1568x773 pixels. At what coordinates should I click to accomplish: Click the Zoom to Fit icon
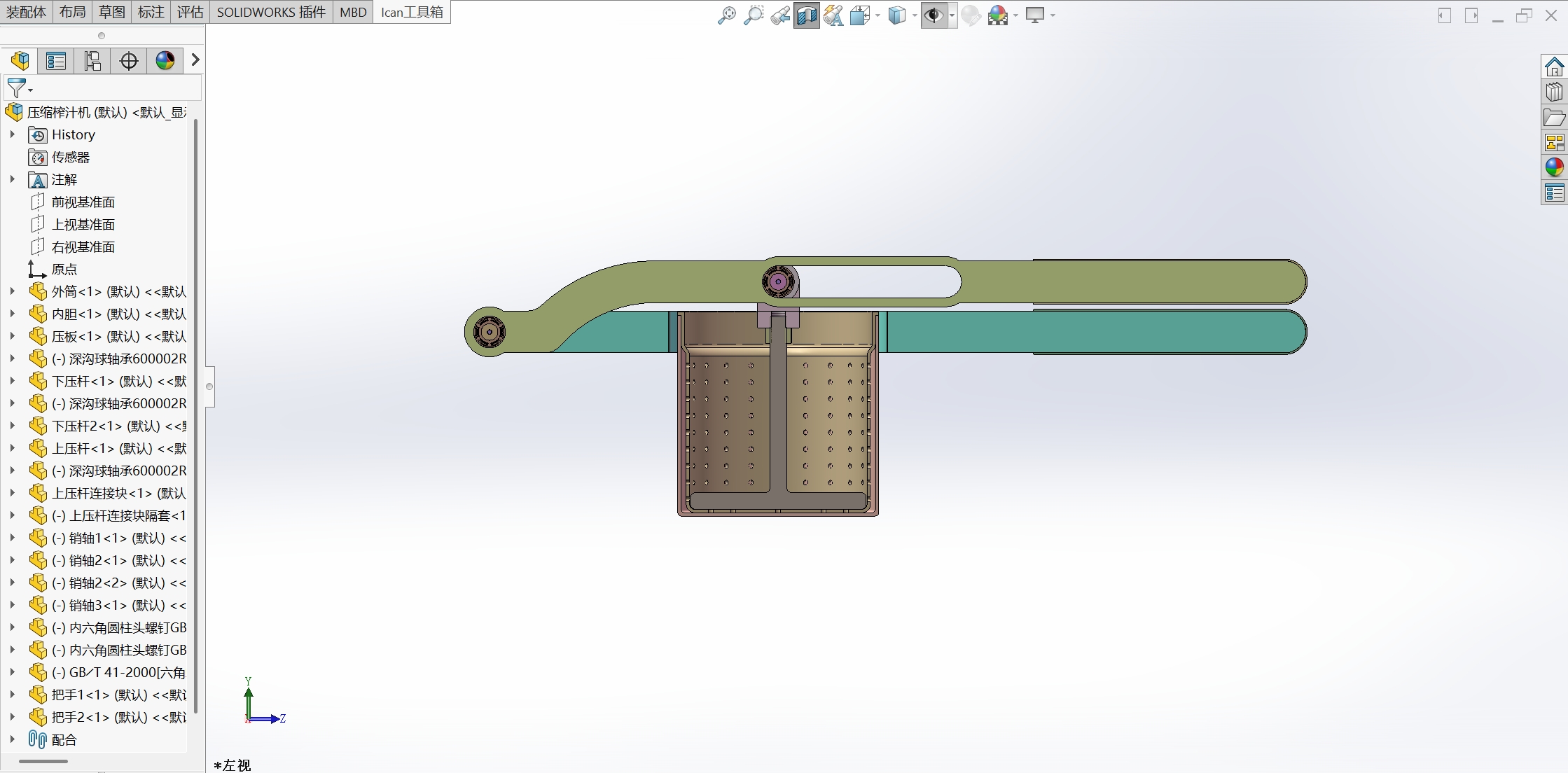click(x=727, y=15)
